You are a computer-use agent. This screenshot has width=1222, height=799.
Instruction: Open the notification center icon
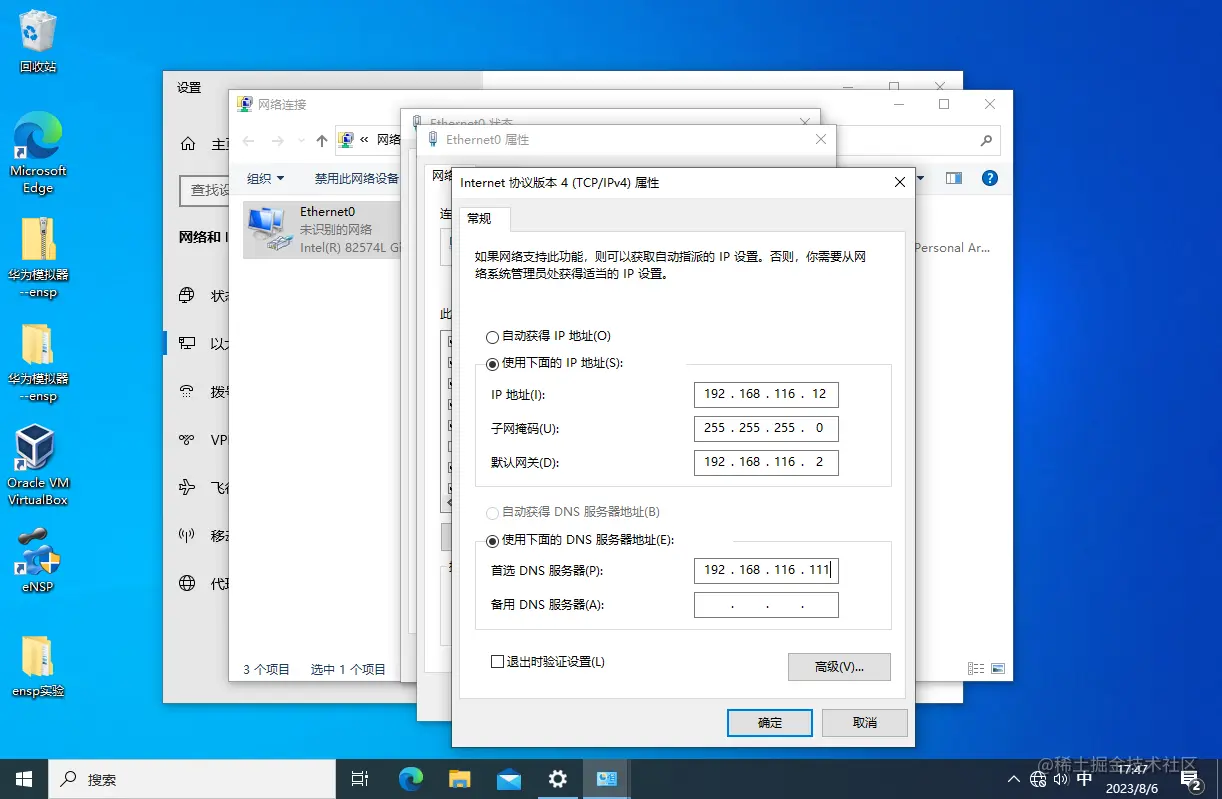tap(1189, 779)
